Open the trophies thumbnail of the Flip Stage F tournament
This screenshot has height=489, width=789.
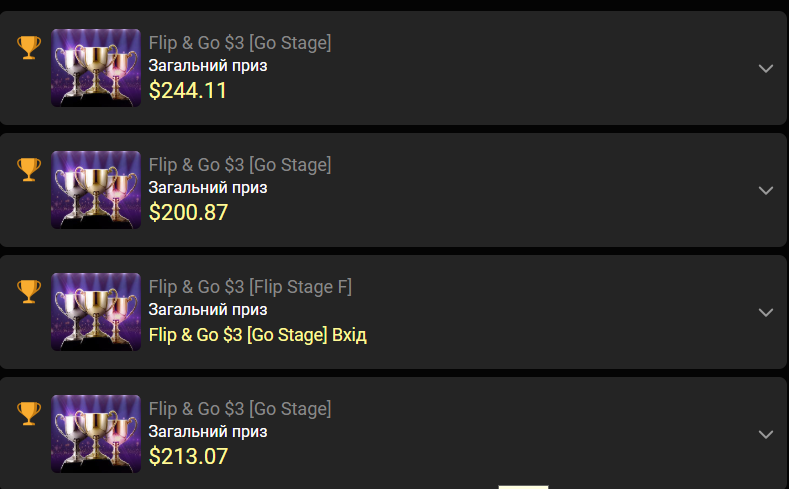(x=96, y=312)
